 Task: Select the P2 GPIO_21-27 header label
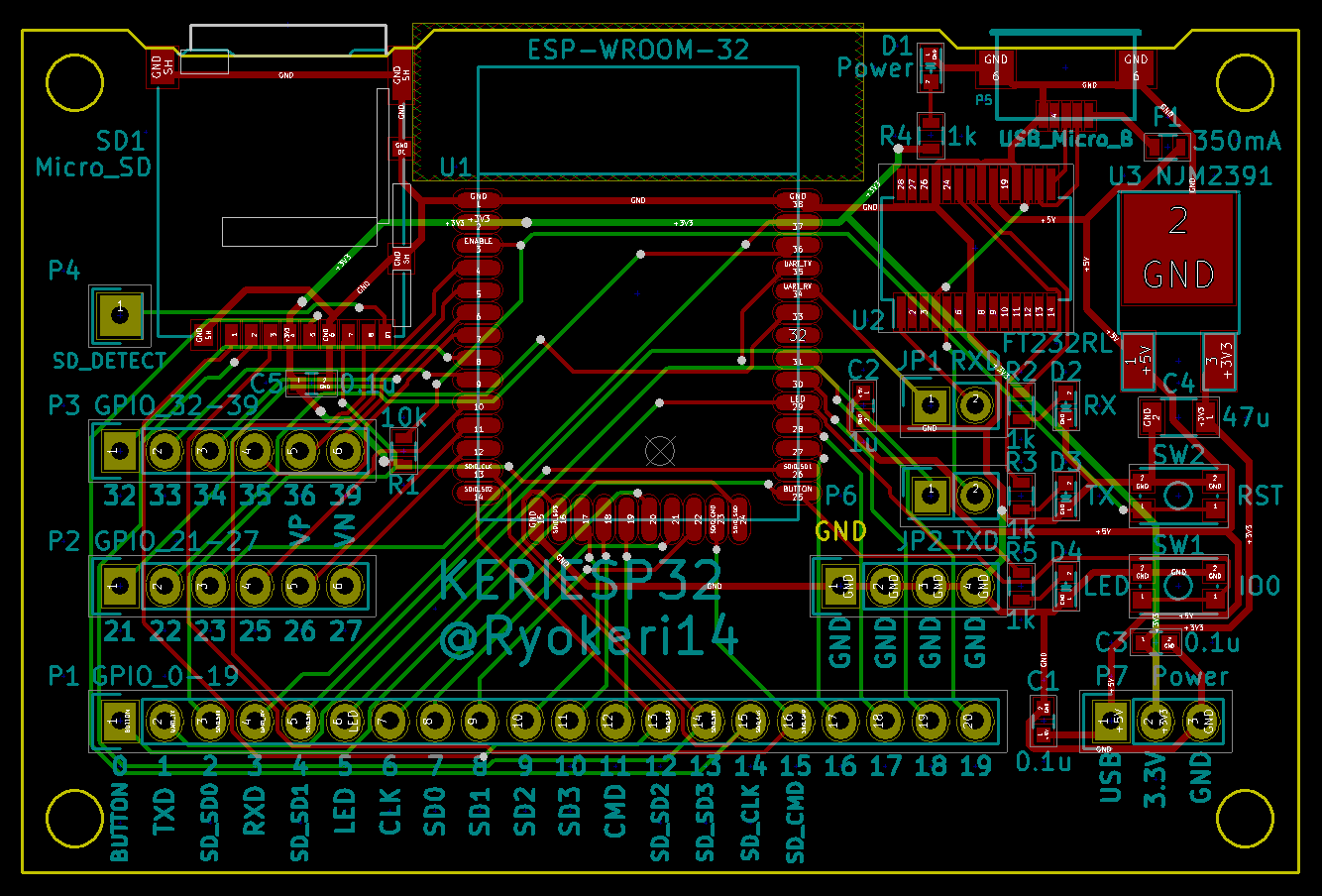154,540
